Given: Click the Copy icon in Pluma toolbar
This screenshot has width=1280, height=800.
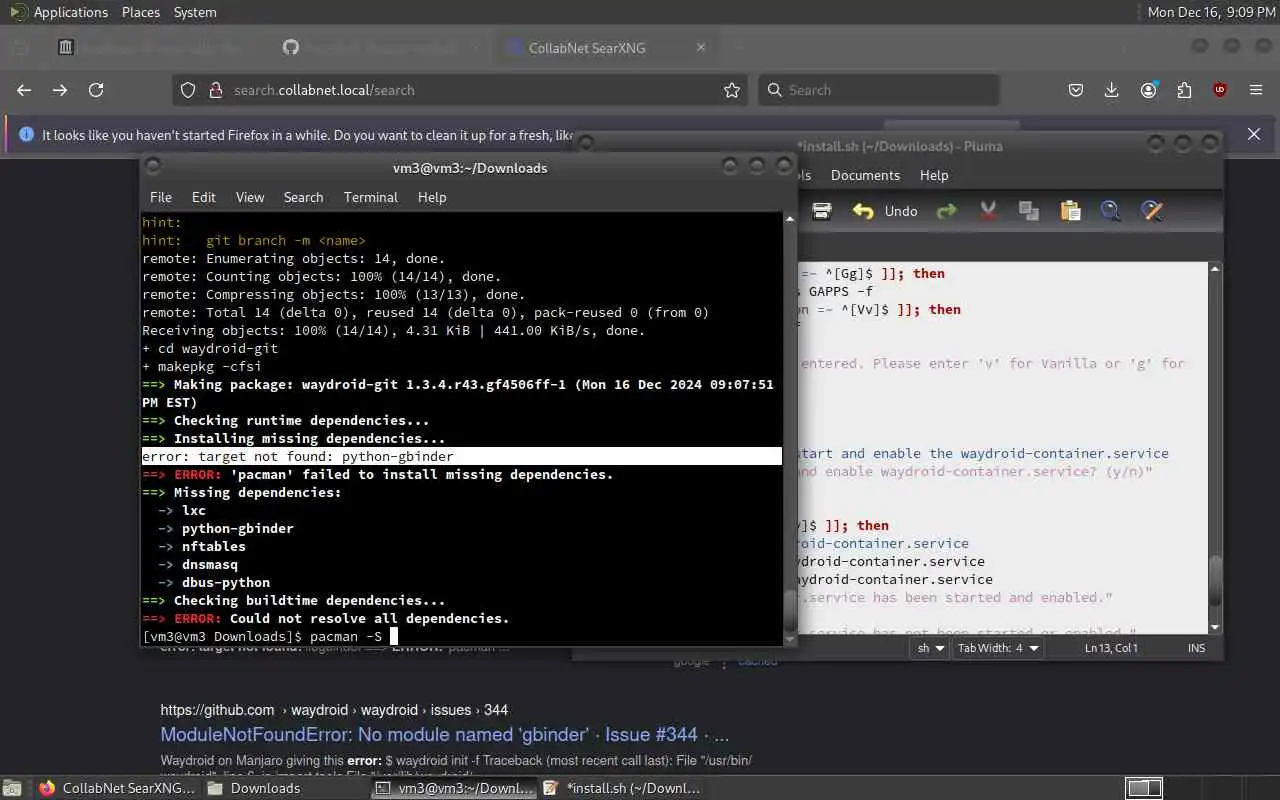Looking at the screenshot, I should point(1028,211).
